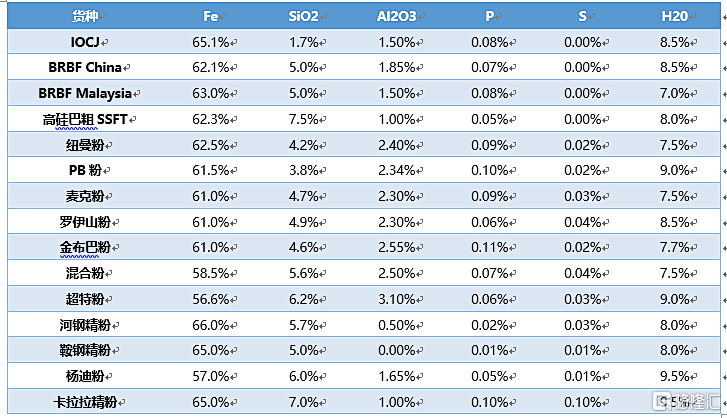This screenshot has width=727, height=418.
Task: Select the Fe column header
Action: pyautogui.click(x=210, y=16)
